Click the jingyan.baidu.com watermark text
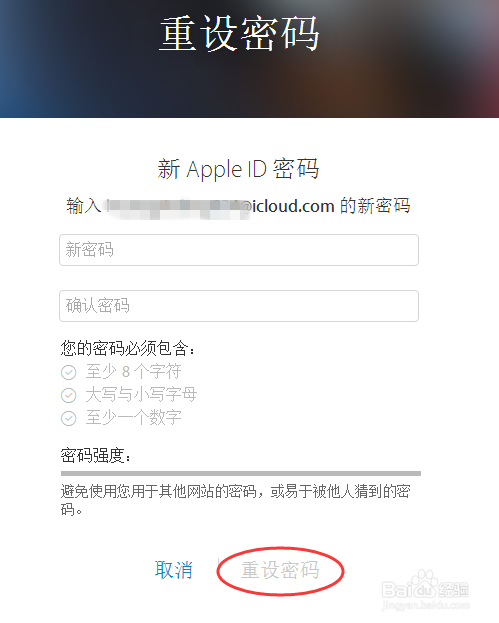This screenshot has height=623, width=499. tap(426, 605)
